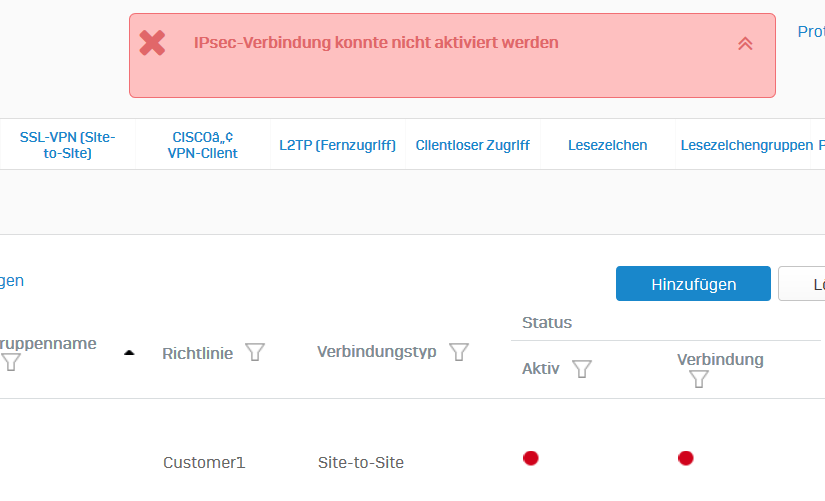Toggle Aktiv status for Customer1

(x=531, y=458)
